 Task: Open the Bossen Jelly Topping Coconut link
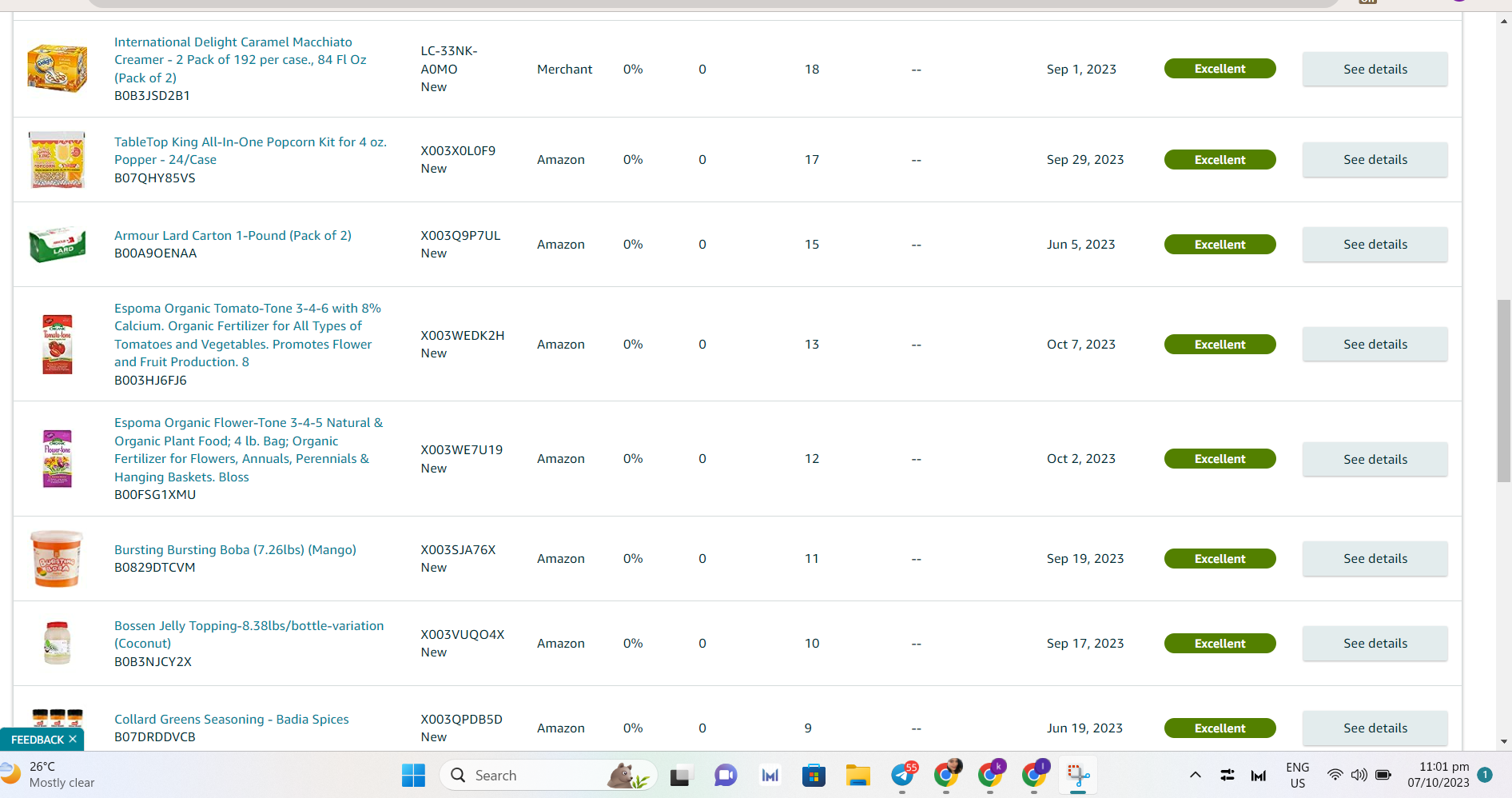click(249, 635)
